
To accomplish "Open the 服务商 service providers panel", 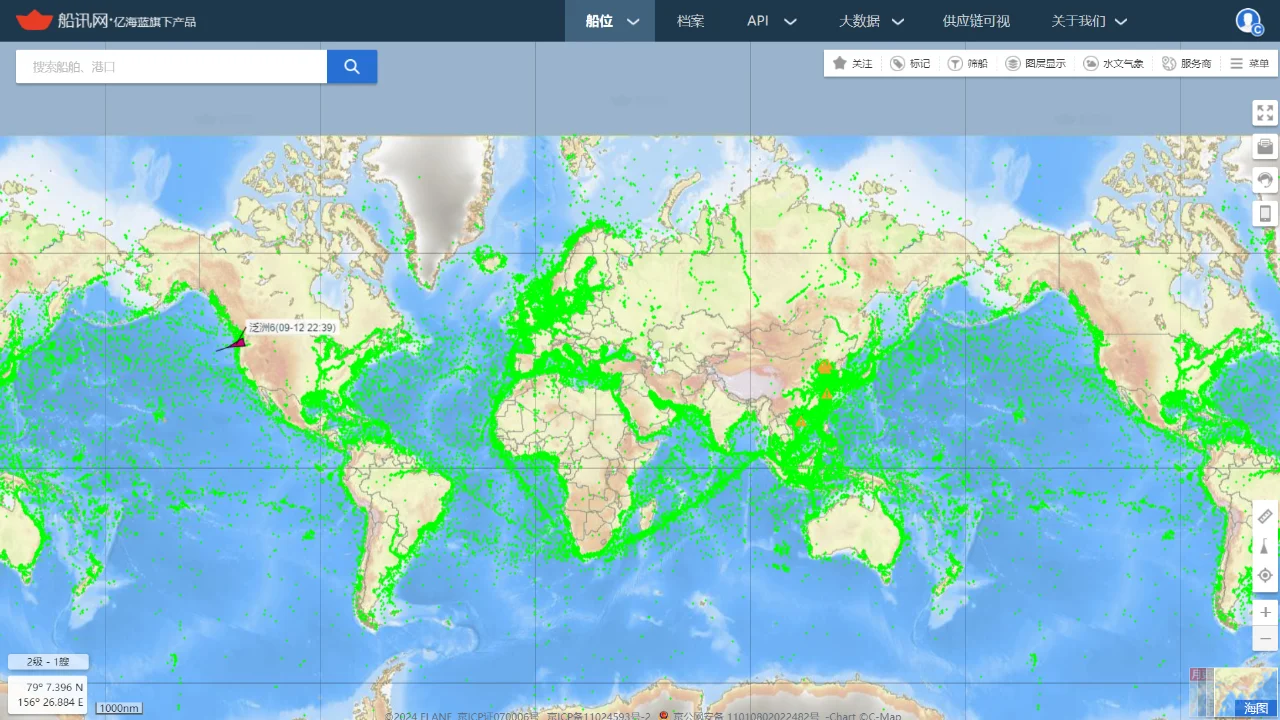I will click(1186, 63).
